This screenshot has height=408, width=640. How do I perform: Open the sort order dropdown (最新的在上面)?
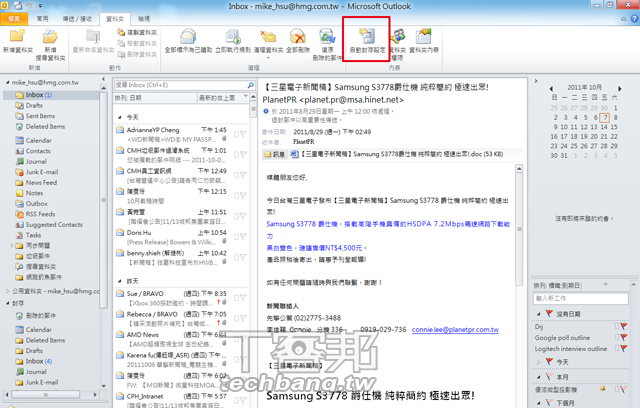[222, 98]
